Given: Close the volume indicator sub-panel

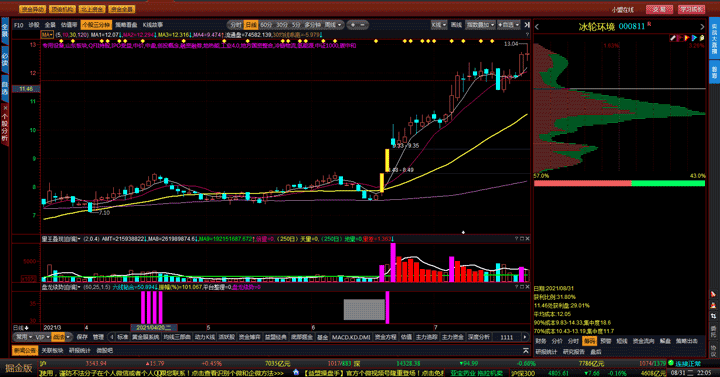Looking at the screenshot, I should point(527,239).
